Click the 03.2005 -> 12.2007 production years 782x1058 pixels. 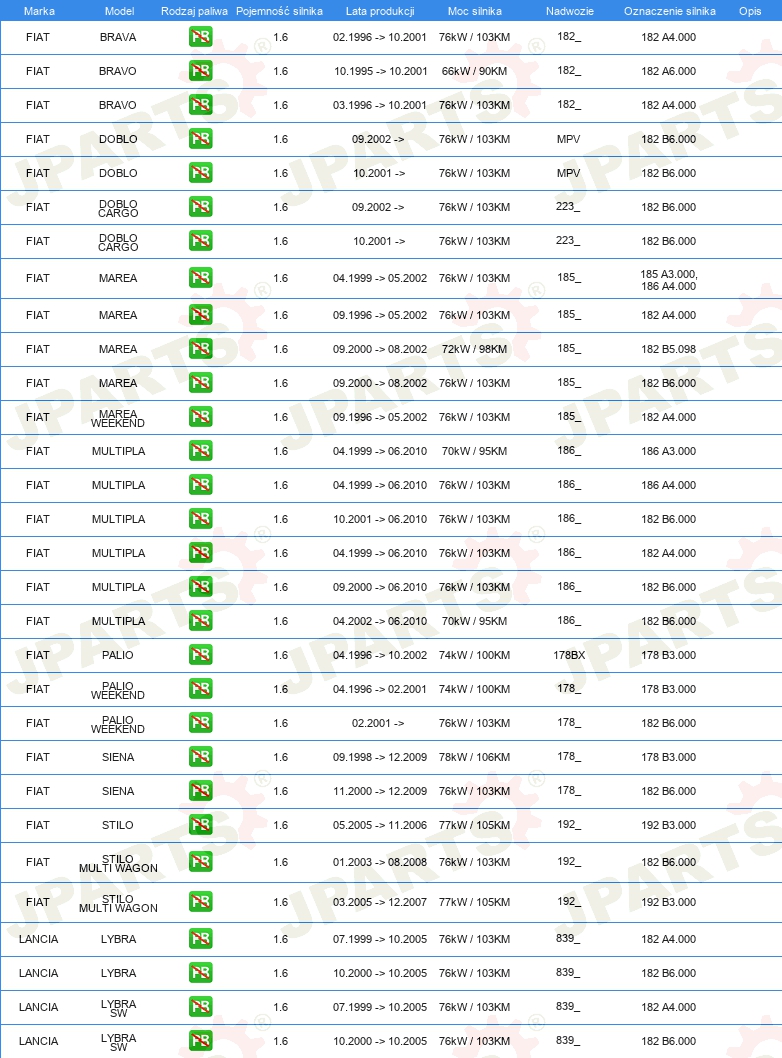click(x=380, y=901)
